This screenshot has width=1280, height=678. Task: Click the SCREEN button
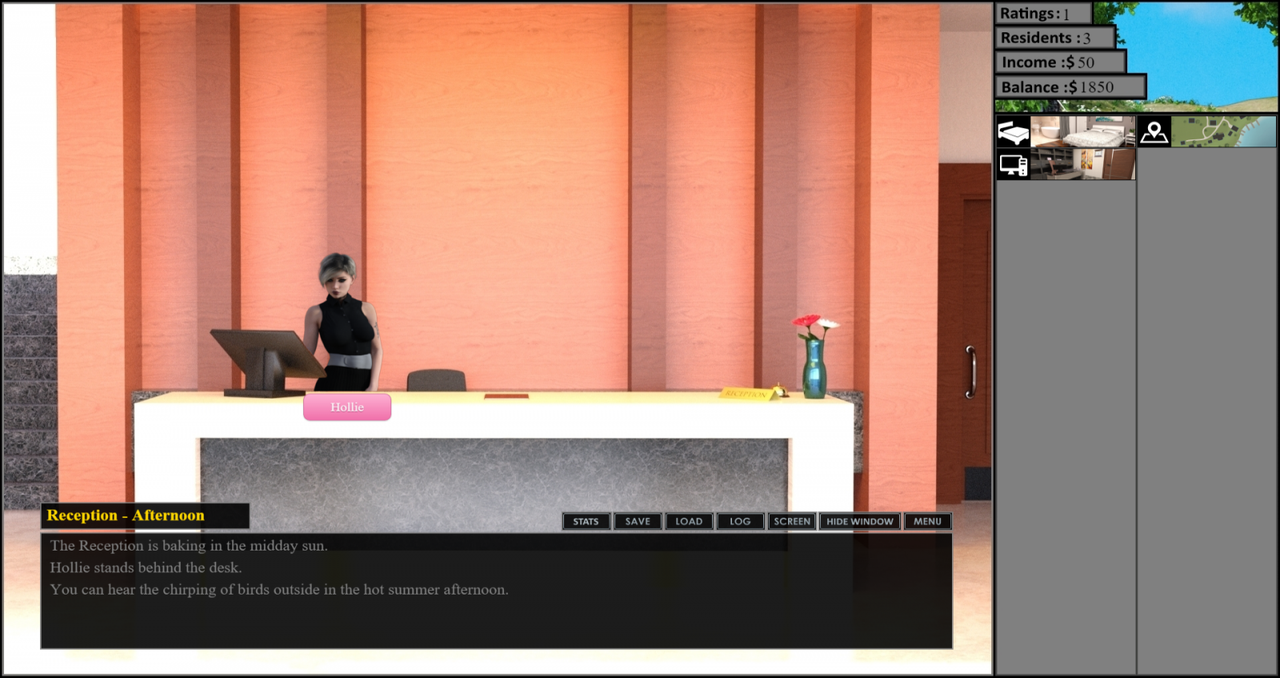[792, 521]
